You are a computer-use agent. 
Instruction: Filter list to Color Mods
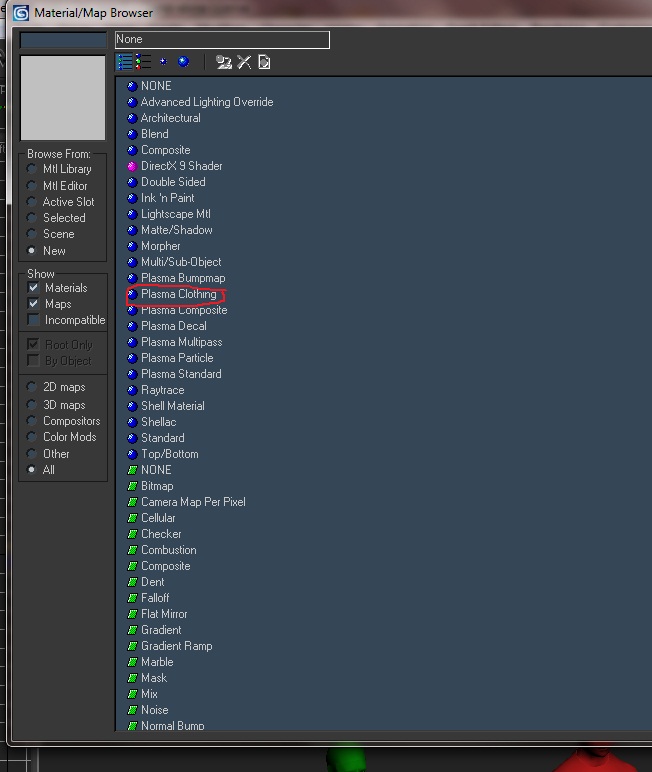32,437
